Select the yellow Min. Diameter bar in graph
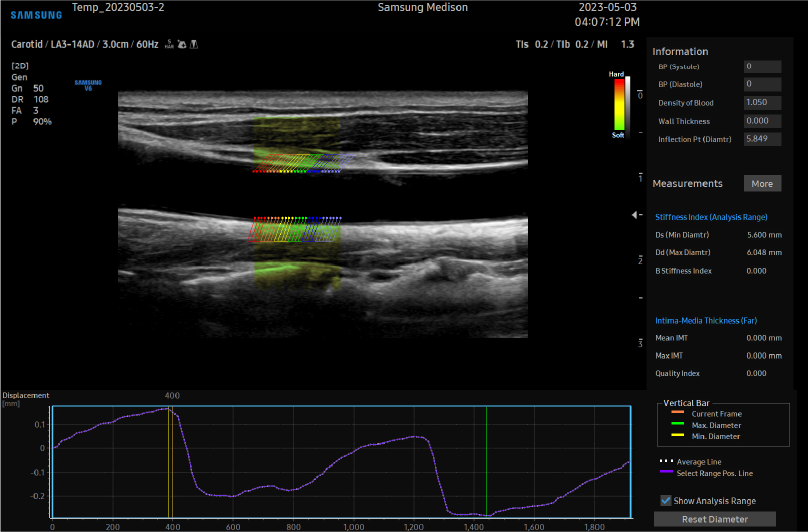 point(169,462)
